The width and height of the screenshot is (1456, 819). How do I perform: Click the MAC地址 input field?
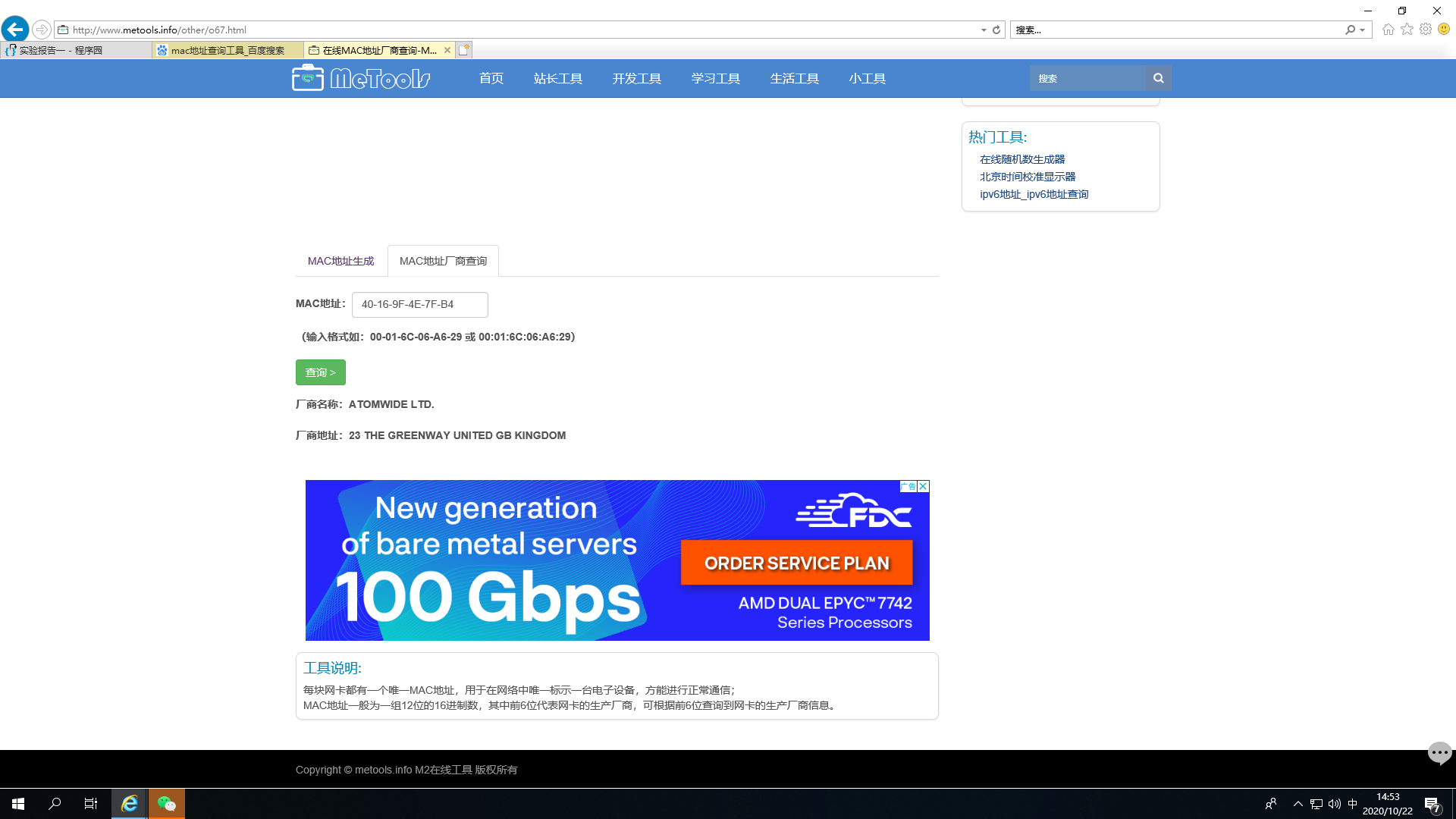pyautogui.click(x=419, y=304)
